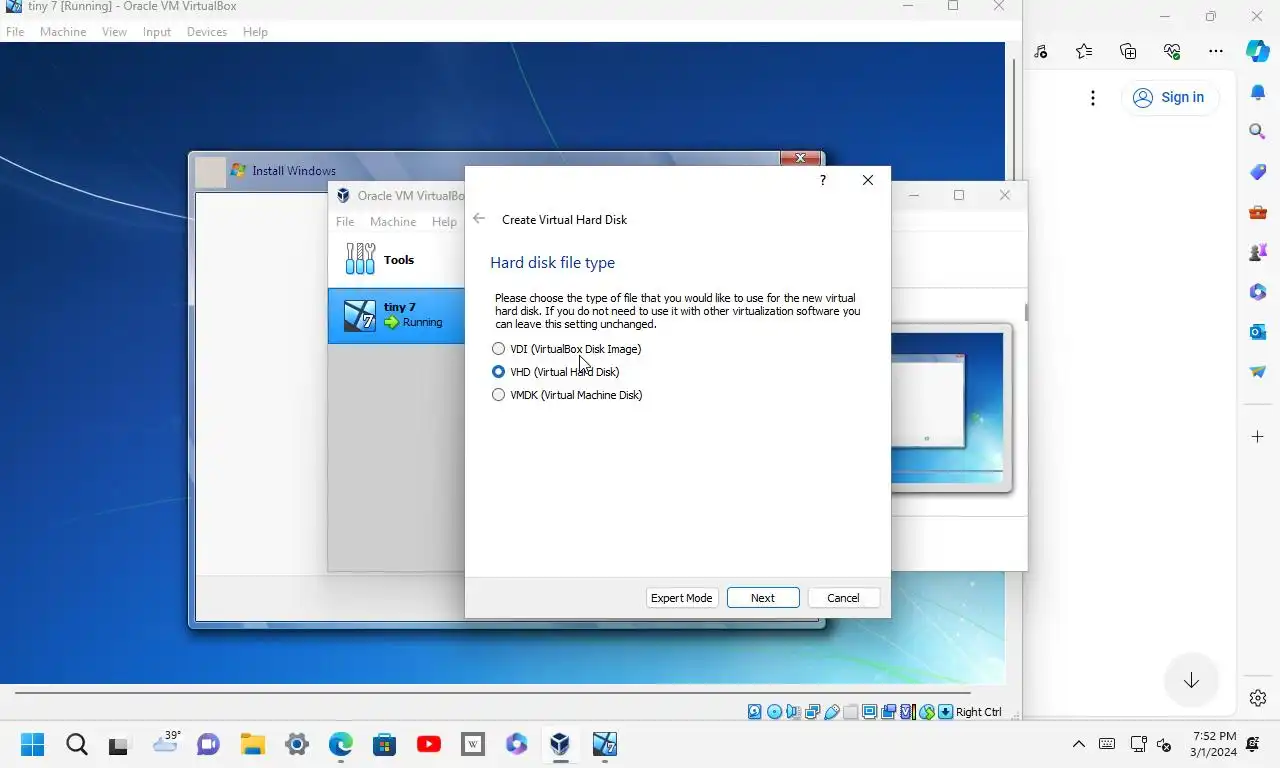Open Microsoft Store from the taskbar

pyautogui.click(x=385, y=744)
